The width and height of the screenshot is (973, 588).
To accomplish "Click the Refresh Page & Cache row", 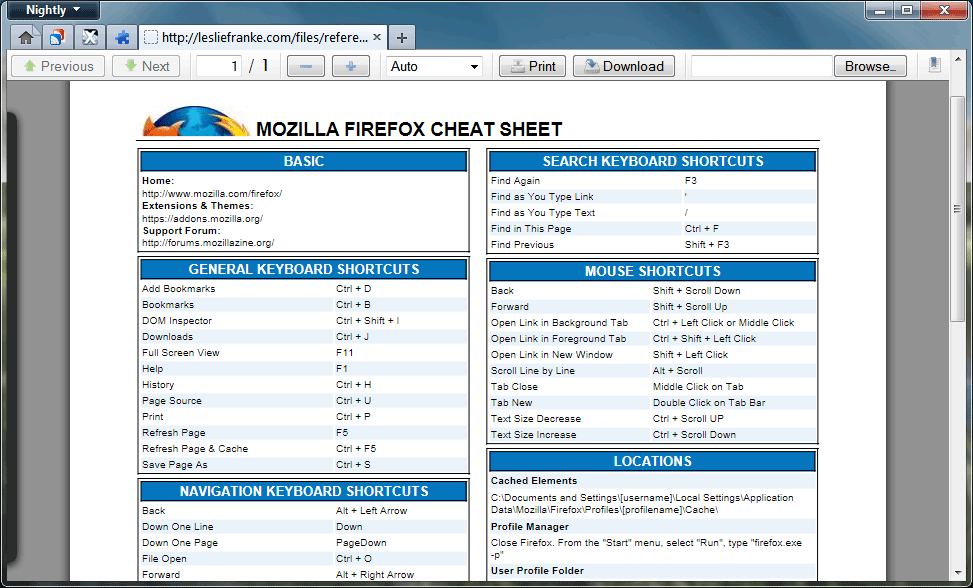I will pos(303,448).
